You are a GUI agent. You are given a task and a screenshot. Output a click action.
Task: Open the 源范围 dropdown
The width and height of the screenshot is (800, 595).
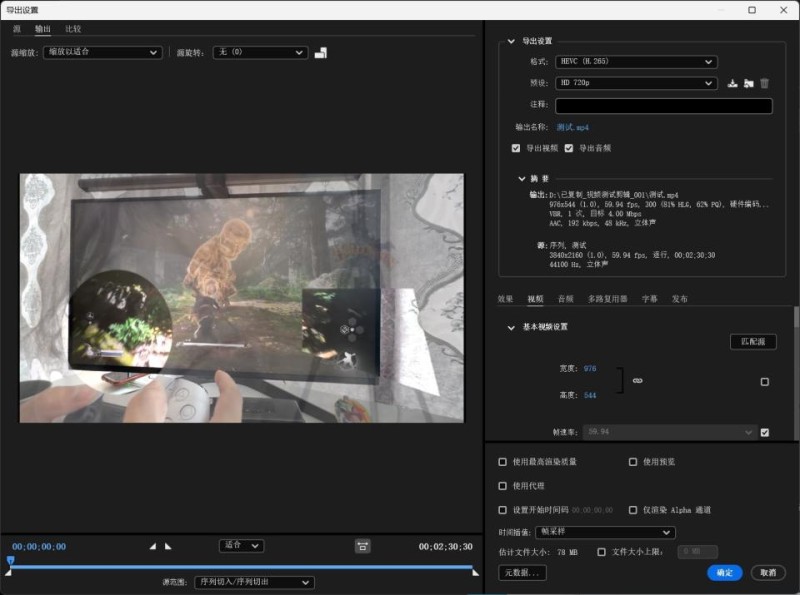pos(254,582)
